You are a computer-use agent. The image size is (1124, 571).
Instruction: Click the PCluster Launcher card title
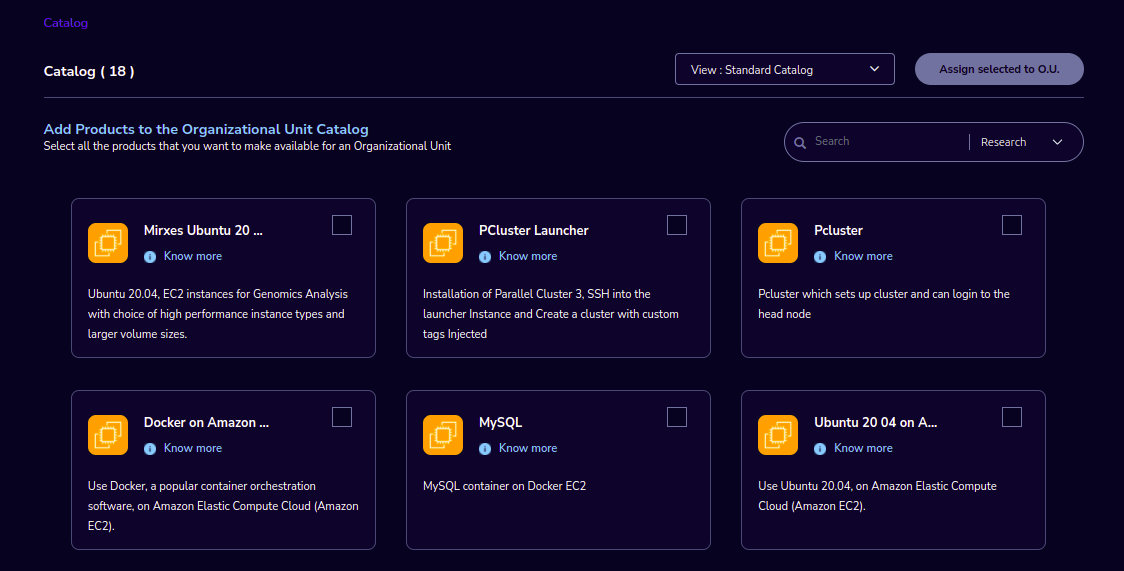[x=533, y=231]
